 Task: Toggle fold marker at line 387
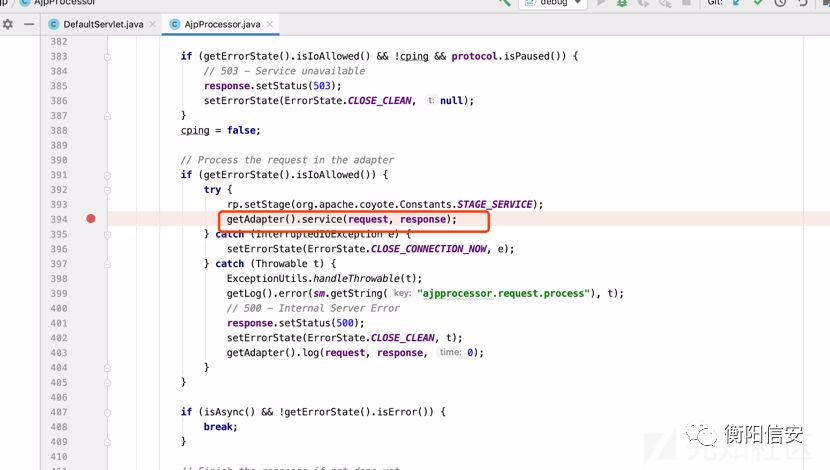(x=107, y=115)
